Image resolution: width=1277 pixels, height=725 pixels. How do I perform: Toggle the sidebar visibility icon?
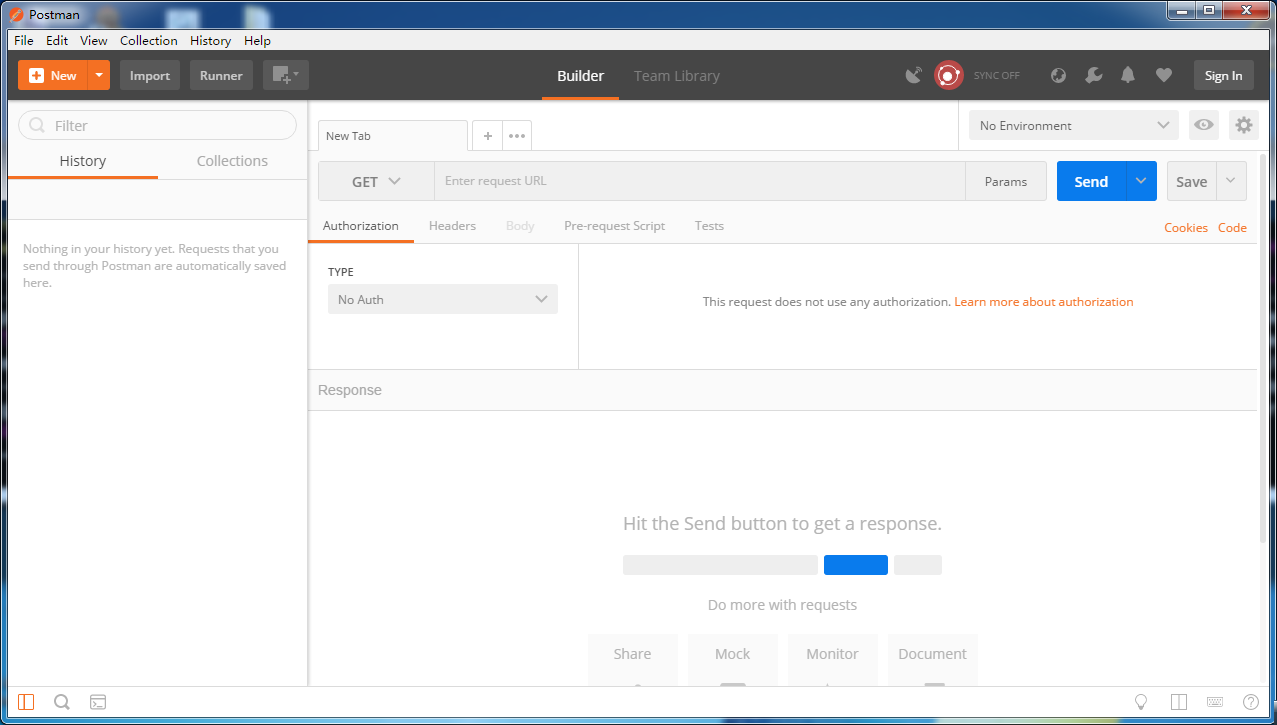click(x=26, y=702)
